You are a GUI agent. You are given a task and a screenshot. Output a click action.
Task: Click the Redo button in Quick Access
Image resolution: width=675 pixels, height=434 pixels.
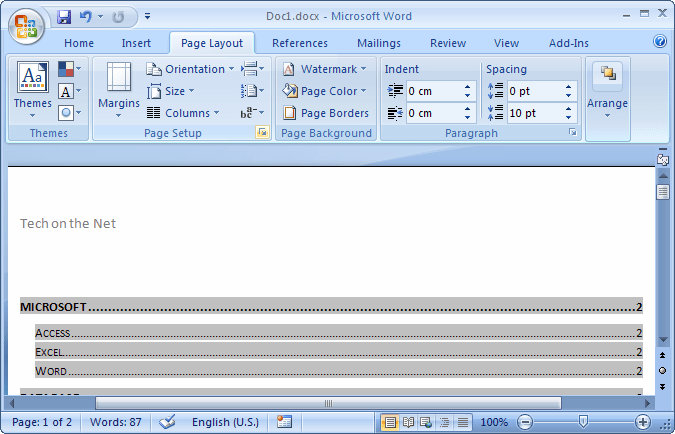tap(118, 17)
